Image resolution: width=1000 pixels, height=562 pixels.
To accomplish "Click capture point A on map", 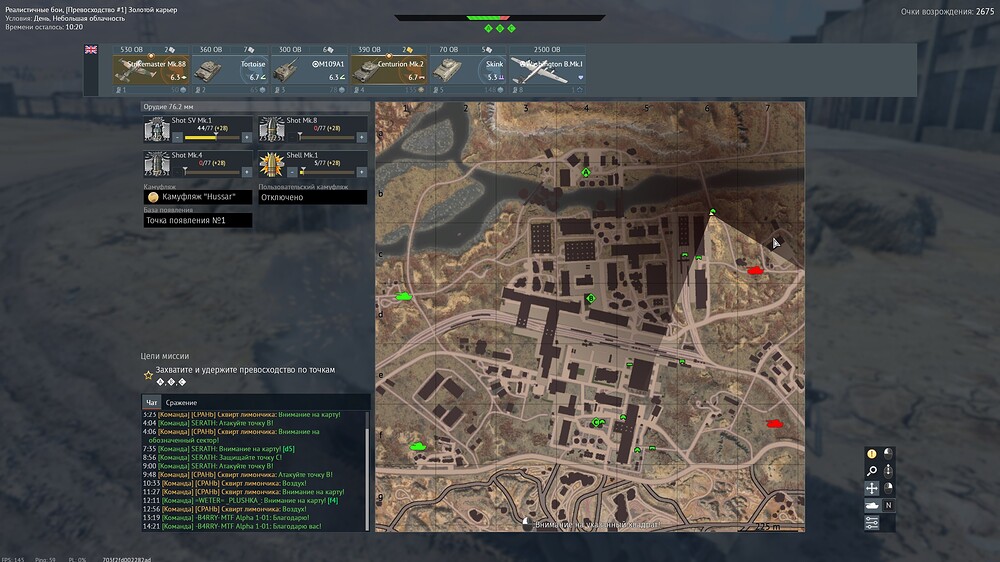I will [x=586, y=172].
